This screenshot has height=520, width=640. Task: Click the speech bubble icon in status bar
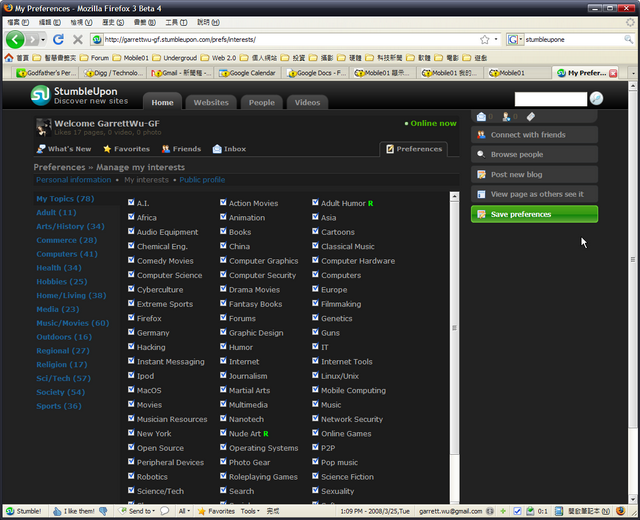coord(164,511)
